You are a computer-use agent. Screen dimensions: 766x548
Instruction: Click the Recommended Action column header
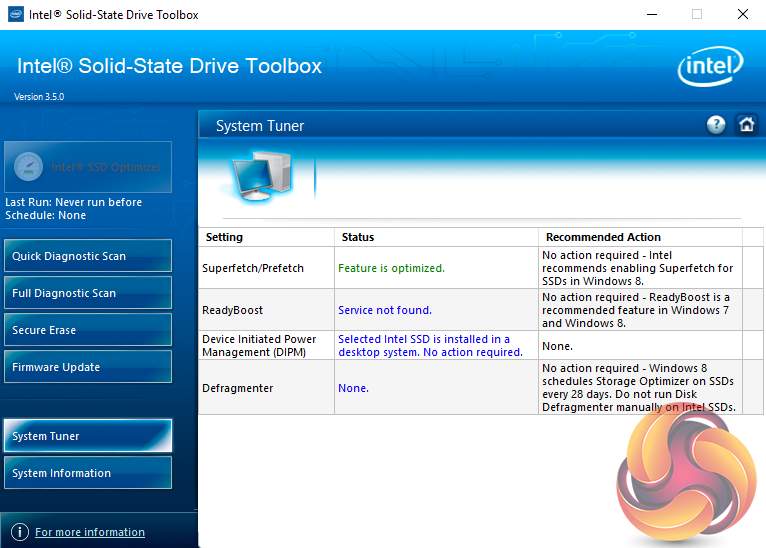(640, 237)
